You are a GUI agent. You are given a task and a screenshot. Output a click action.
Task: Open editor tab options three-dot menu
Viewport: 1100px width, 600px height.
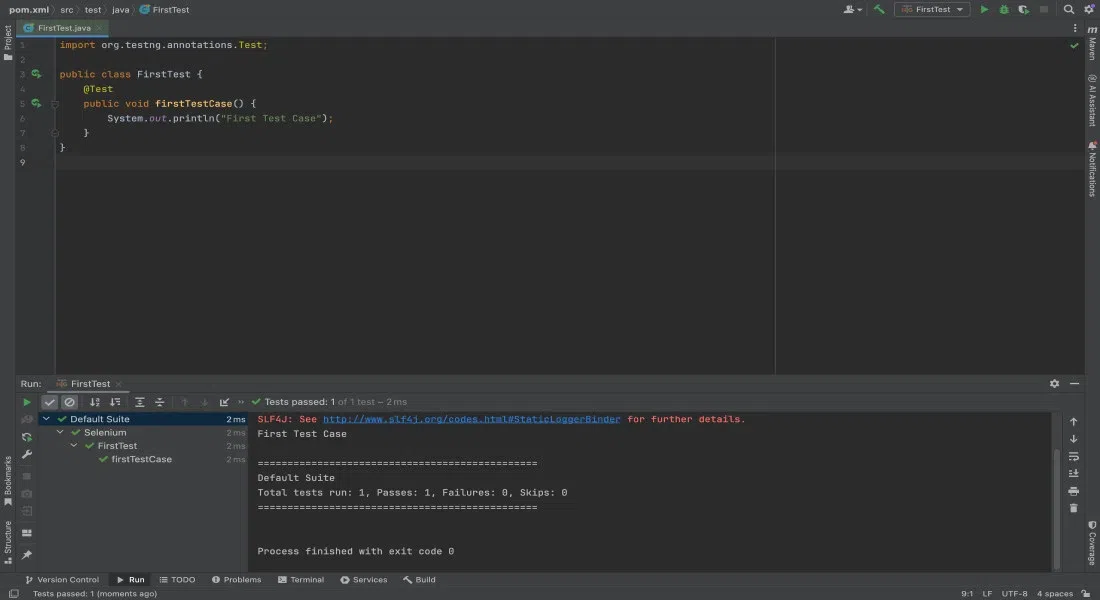[x=1075, y=28]
